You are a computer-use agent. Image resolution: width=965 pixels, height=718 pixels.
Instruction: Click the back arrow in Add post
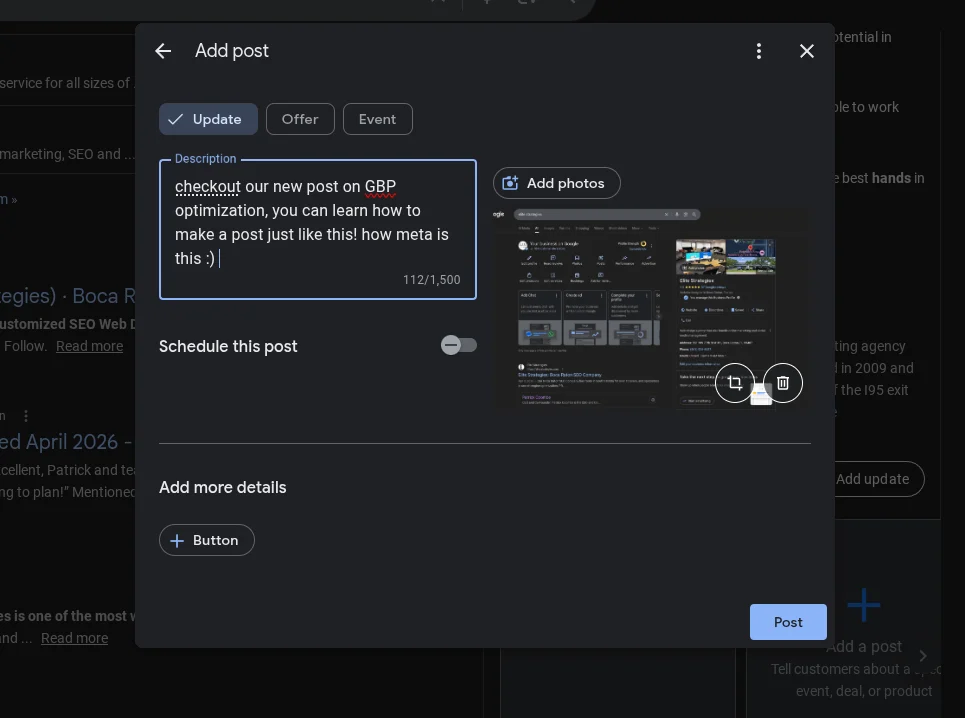coord(163,51)
